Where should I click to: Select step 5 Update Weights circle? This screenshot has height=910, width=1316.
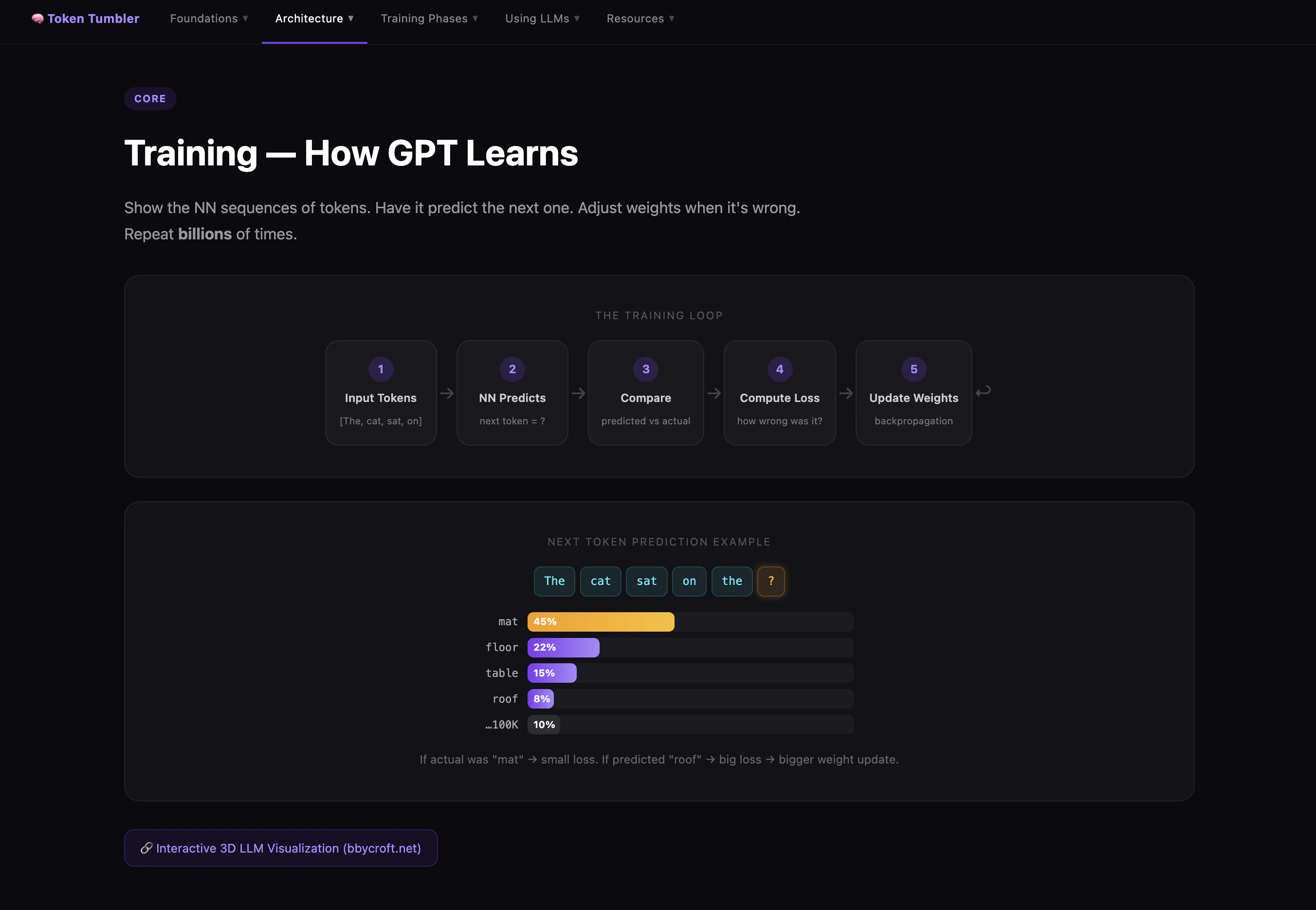(x=914, y=369)
